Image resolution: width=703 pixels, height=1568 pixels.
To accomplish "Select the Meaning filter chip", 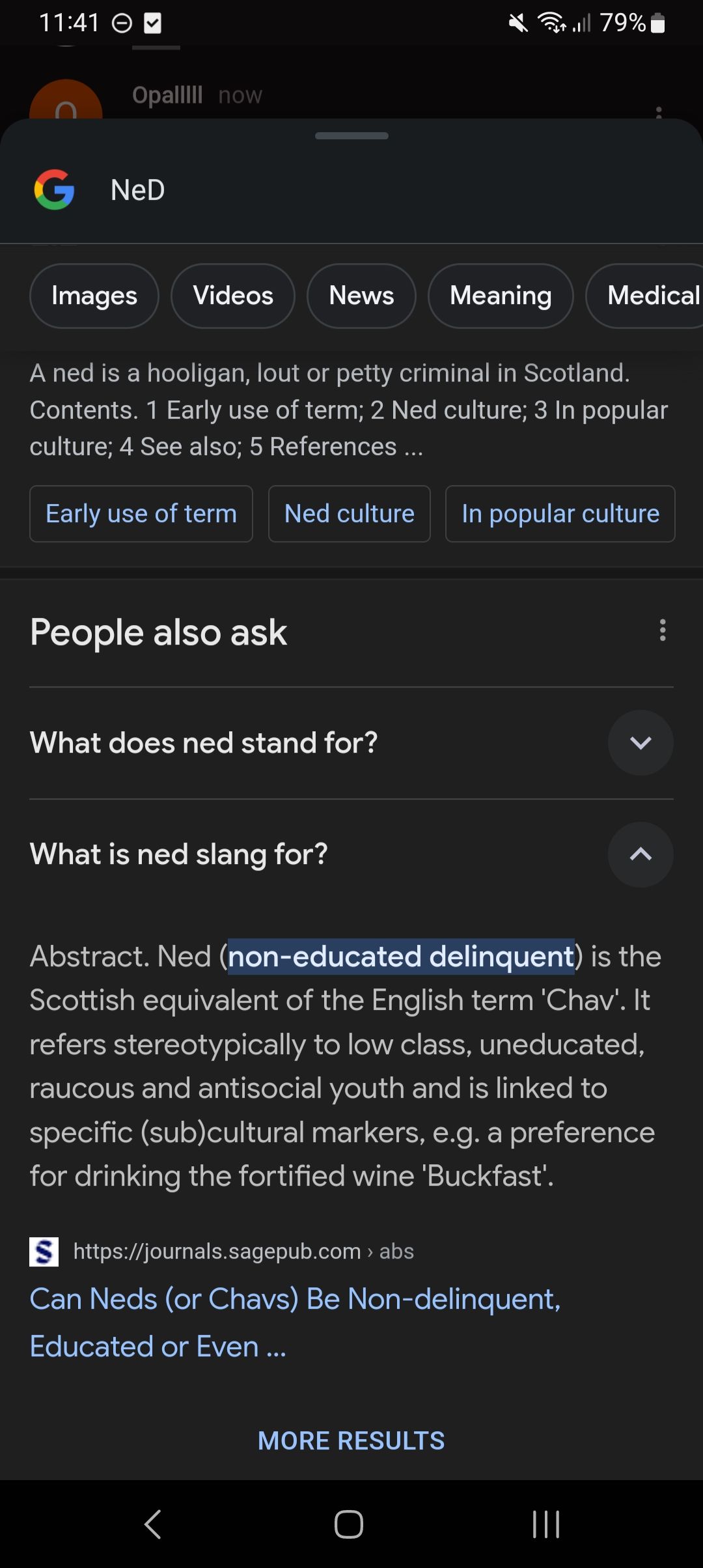I will pos(501,296).
